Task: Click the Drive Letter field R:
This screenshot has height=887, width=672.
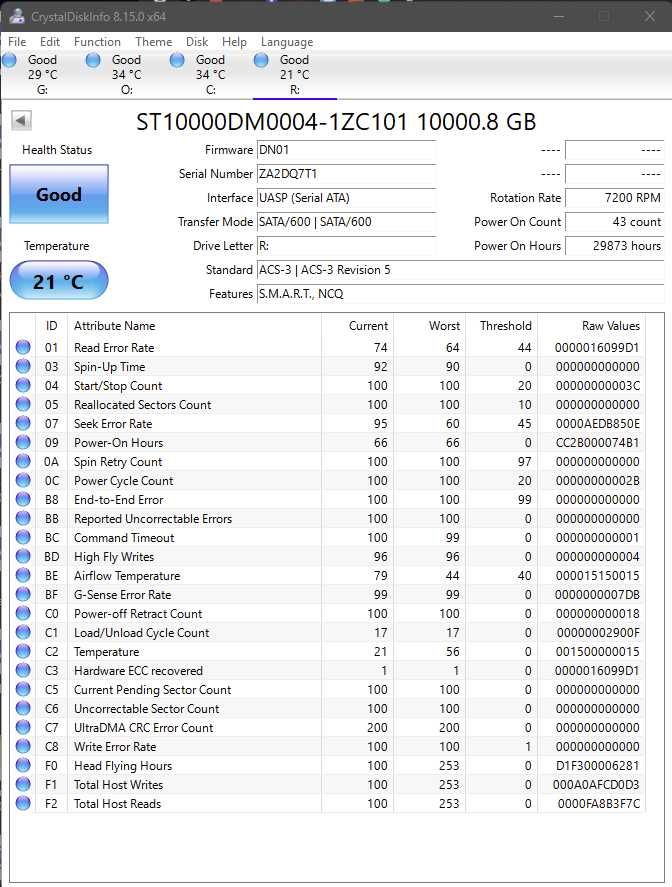Action: click(346, 246)
